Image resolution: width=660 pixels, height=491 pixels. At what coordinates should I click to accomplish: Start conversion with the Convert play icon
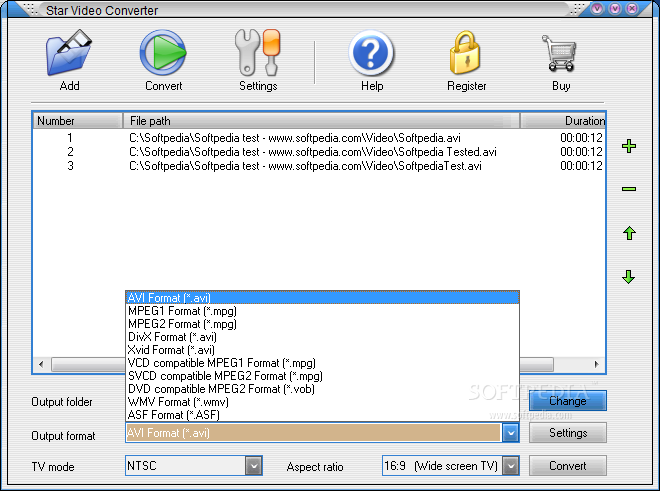[163, 53]
